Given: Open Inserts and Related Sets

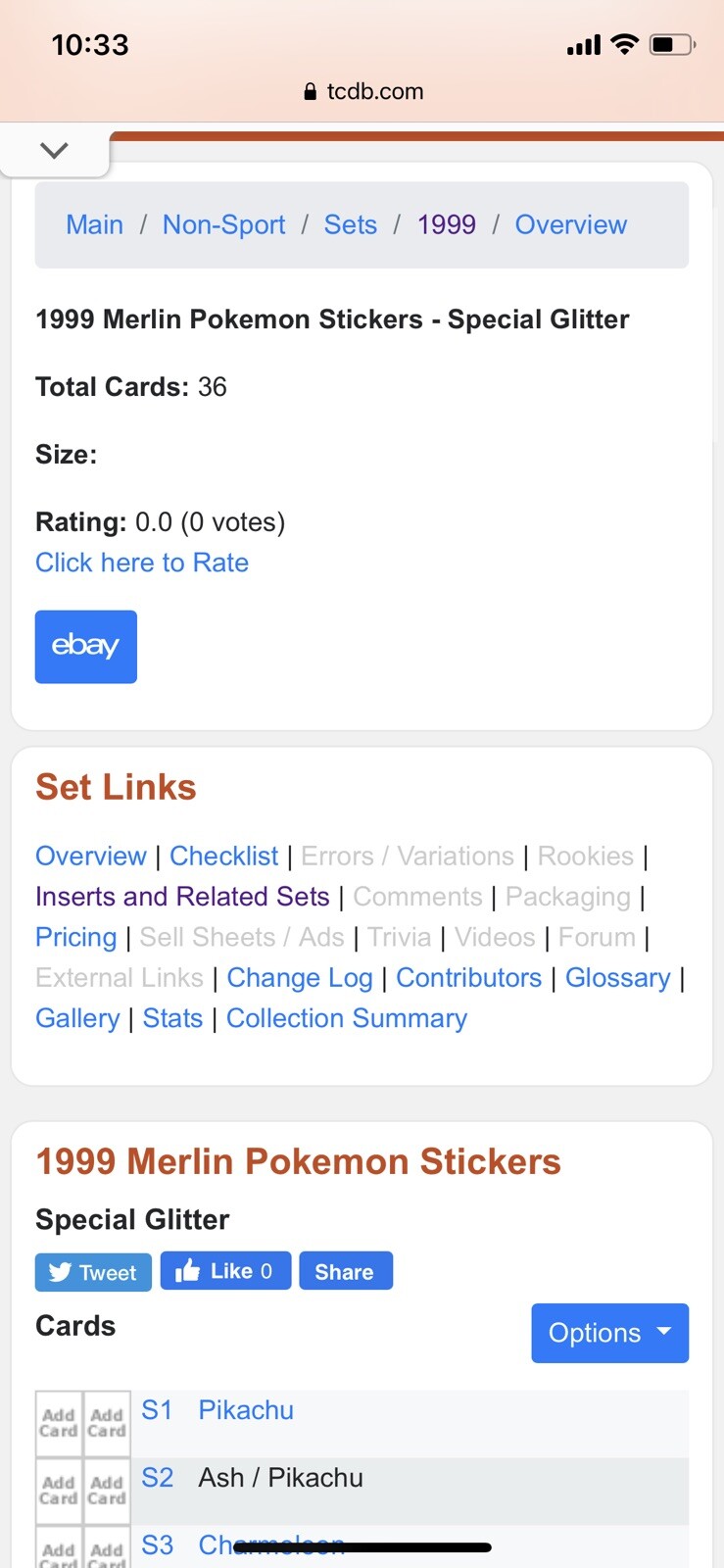Looking at the screenshot, I should [182, 897].
